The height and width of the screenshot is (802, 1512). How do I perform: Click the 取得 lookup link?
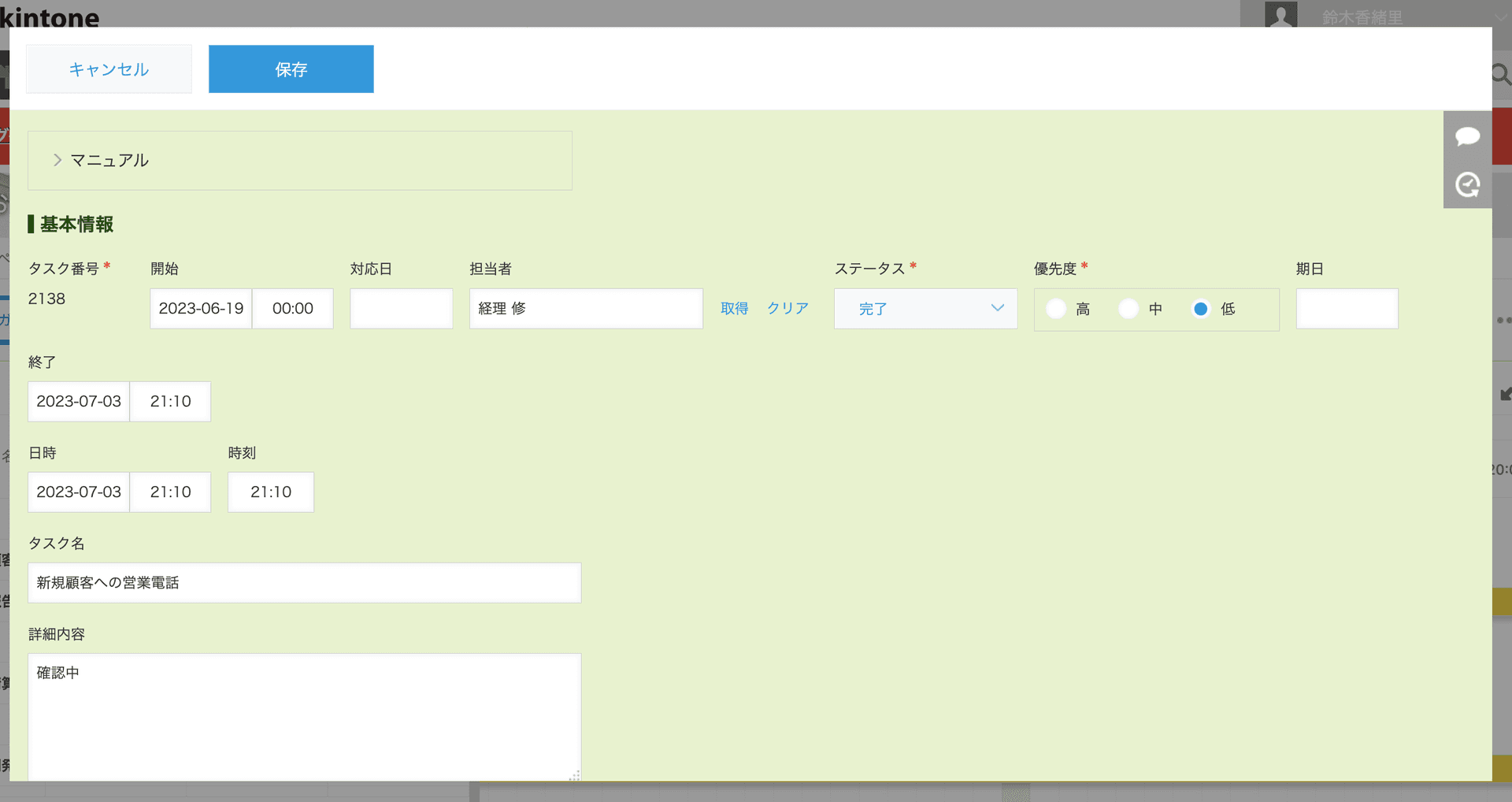[x=735, y=309]
